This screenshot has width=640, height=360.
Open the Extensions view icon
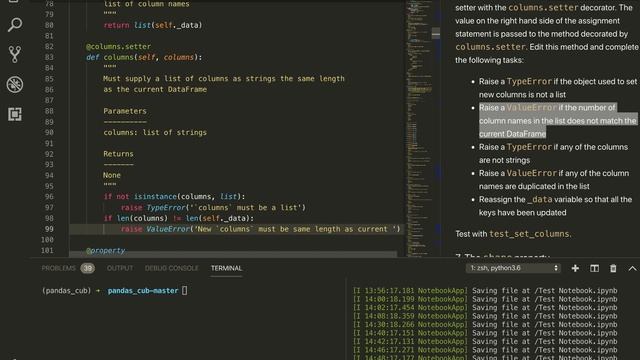coord(15,114)
